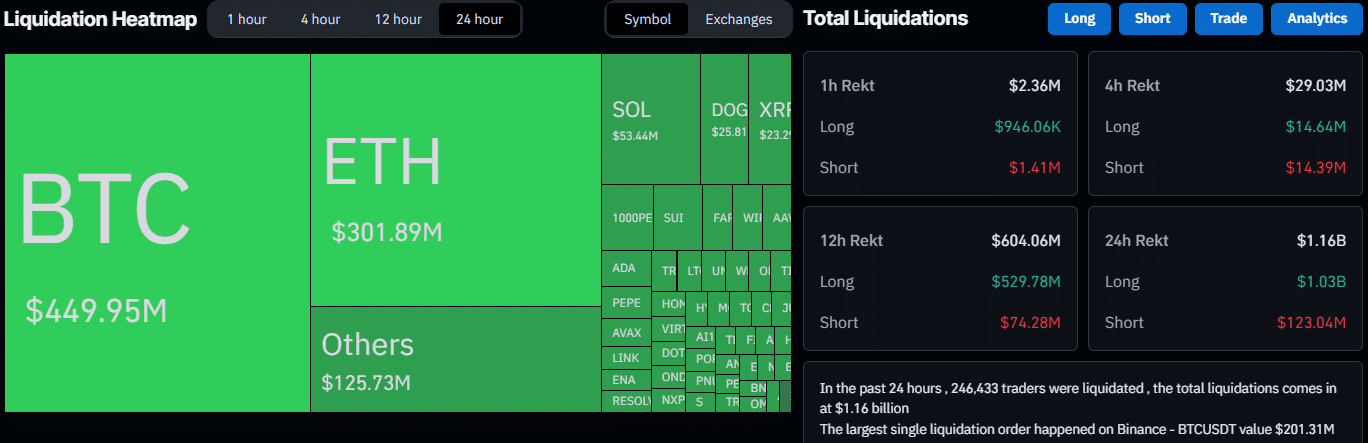Select the AVAX heatmap tile

pos(626,333)
